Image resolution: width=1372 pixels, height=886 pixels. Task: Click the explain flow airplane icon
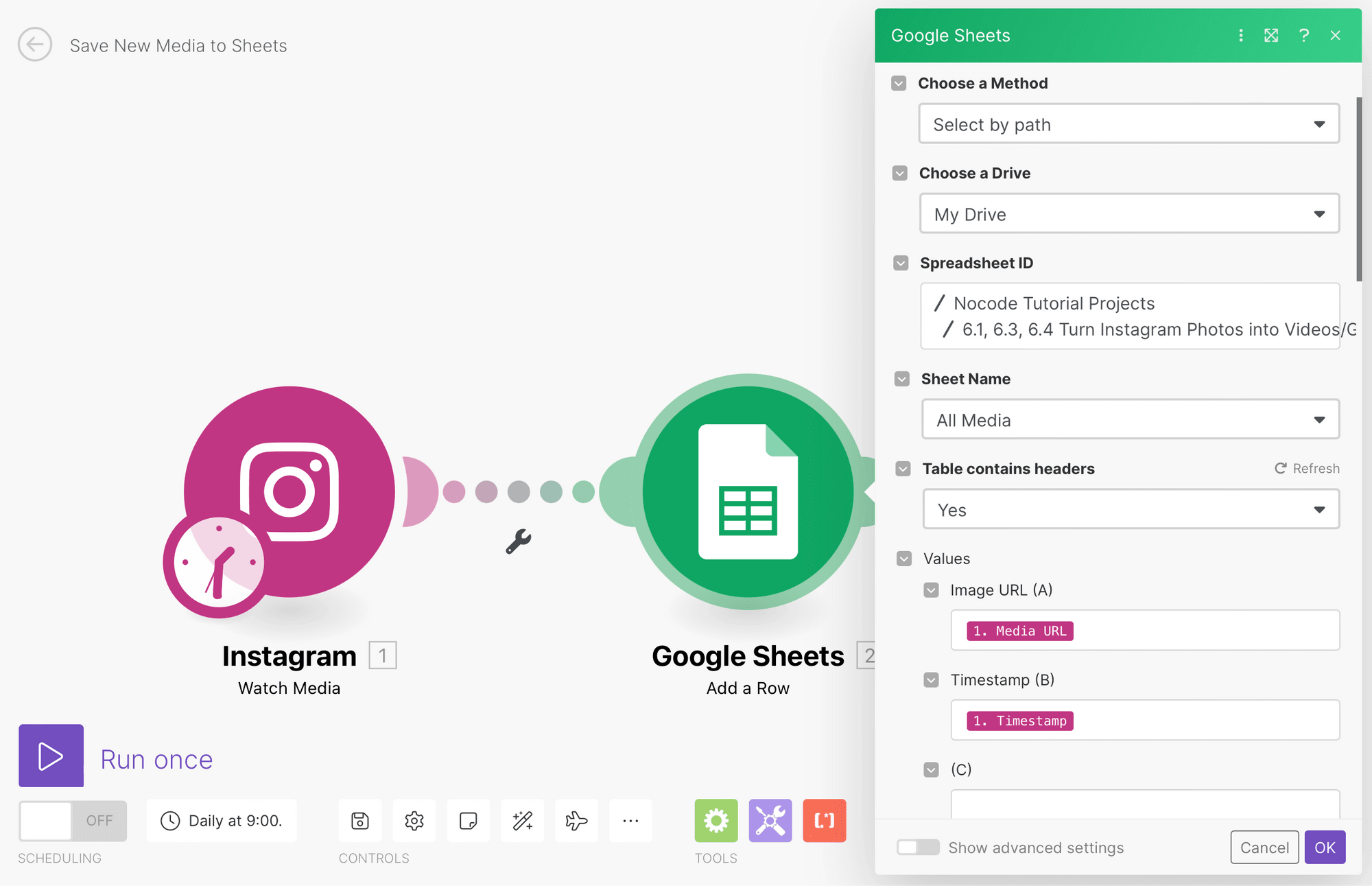click(x=577, y=821)
